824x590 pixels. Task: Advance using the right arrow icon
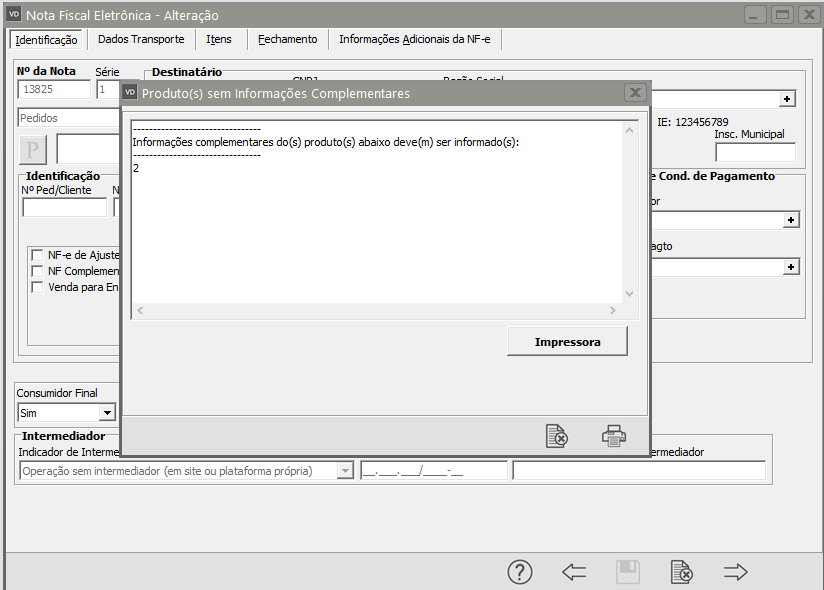[x=736, y=572]
